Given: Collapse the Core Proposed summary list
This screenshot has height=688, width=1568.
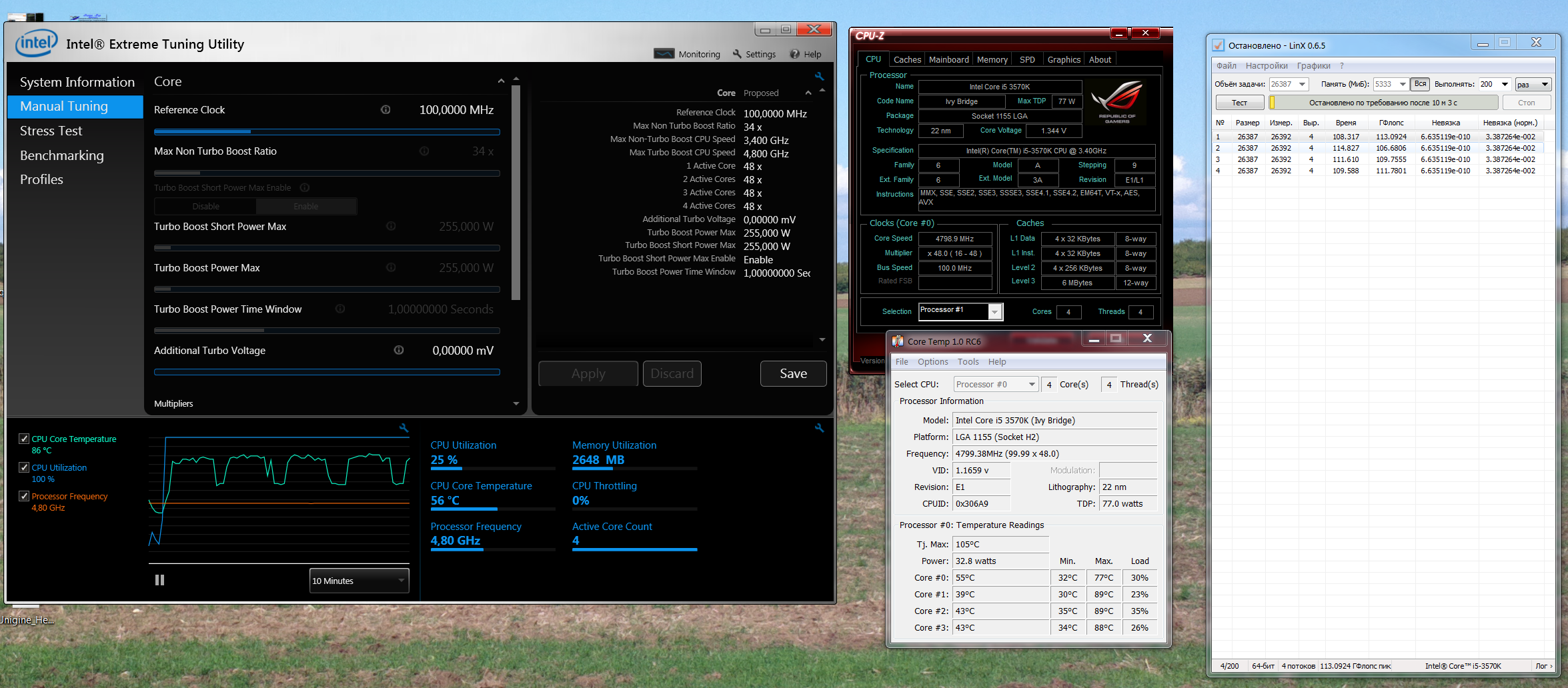Looking at the screenshot, I should [x=808, y=93].
